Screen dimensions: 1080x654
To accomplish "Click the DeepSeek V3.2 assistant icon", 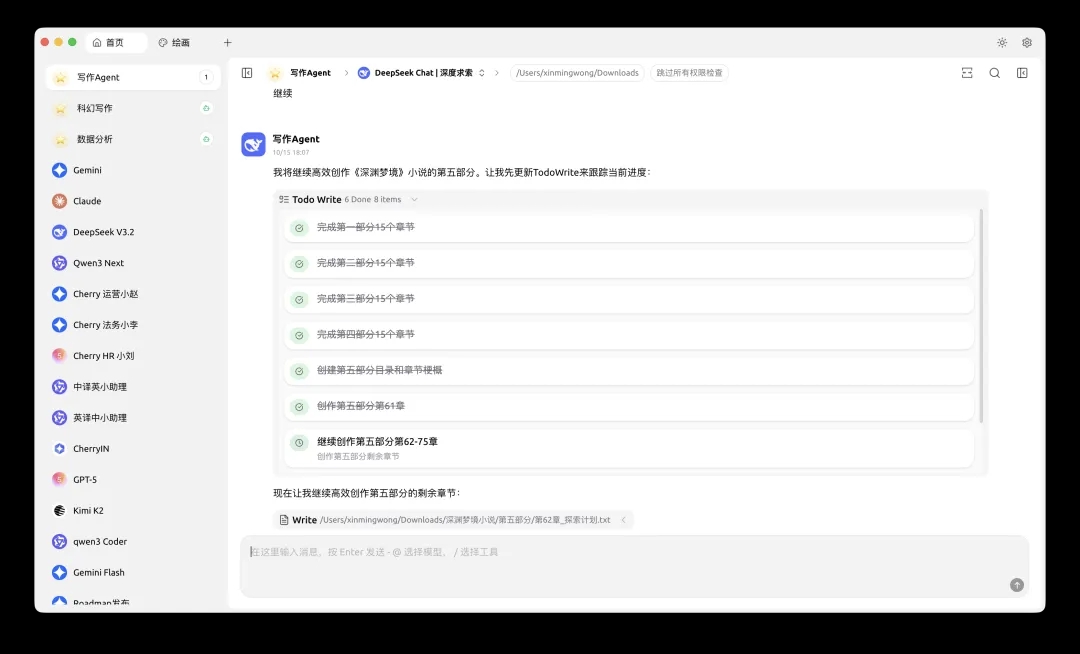I will tap(59, 232).
